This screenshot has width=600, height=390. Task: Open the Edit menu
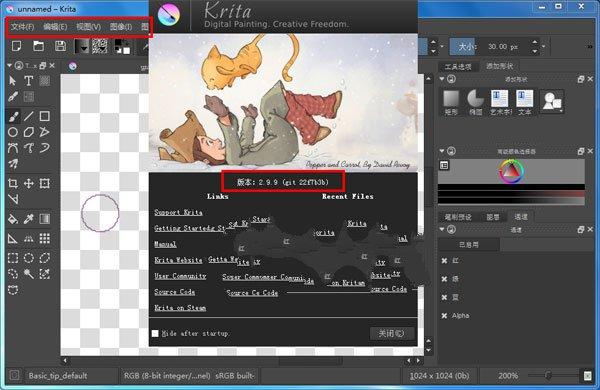[55, 27]
